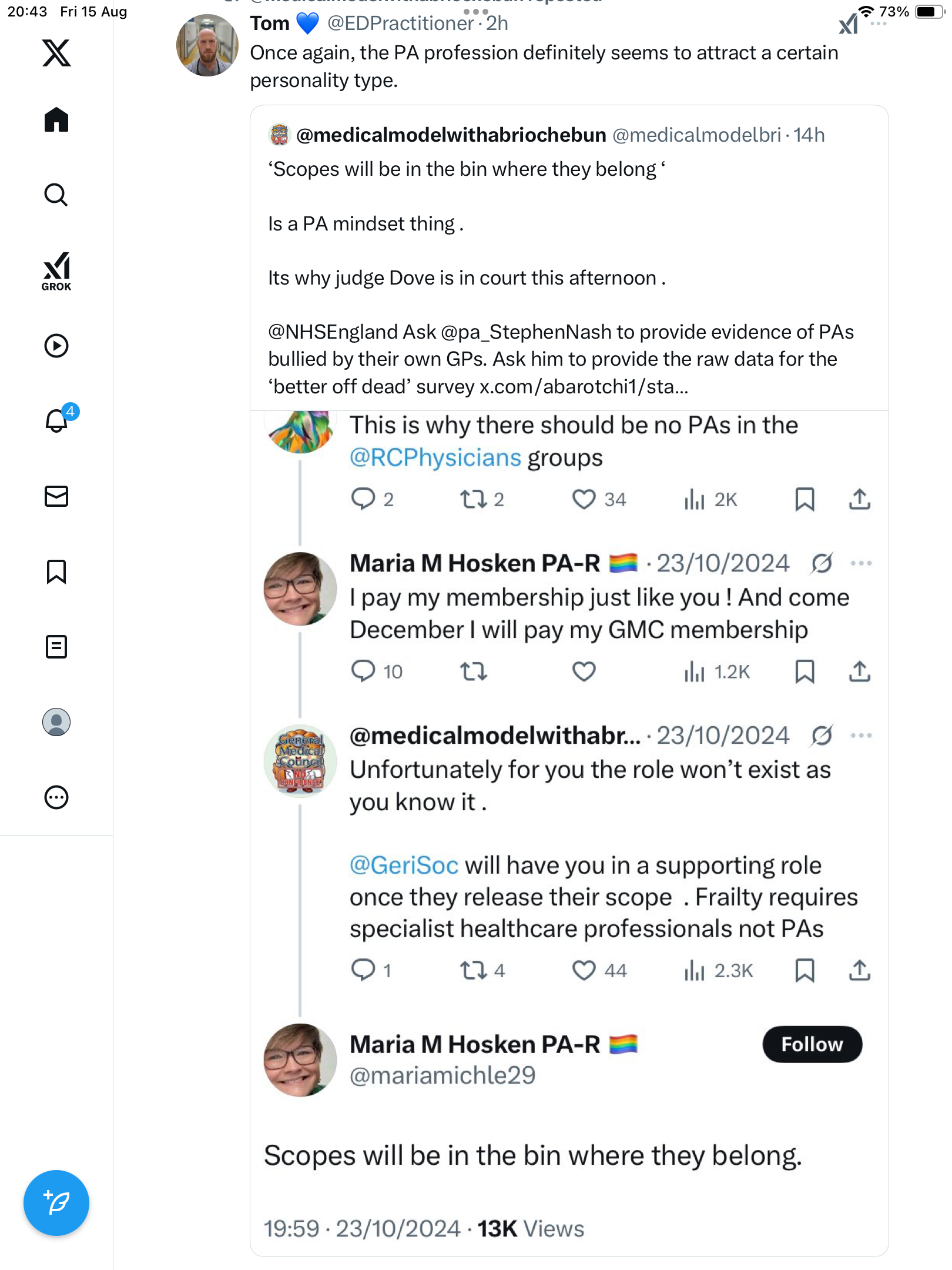Repost the @RCPhysicians groups reply
Screen dimensions: 952x1270
(x=473, y=500)
